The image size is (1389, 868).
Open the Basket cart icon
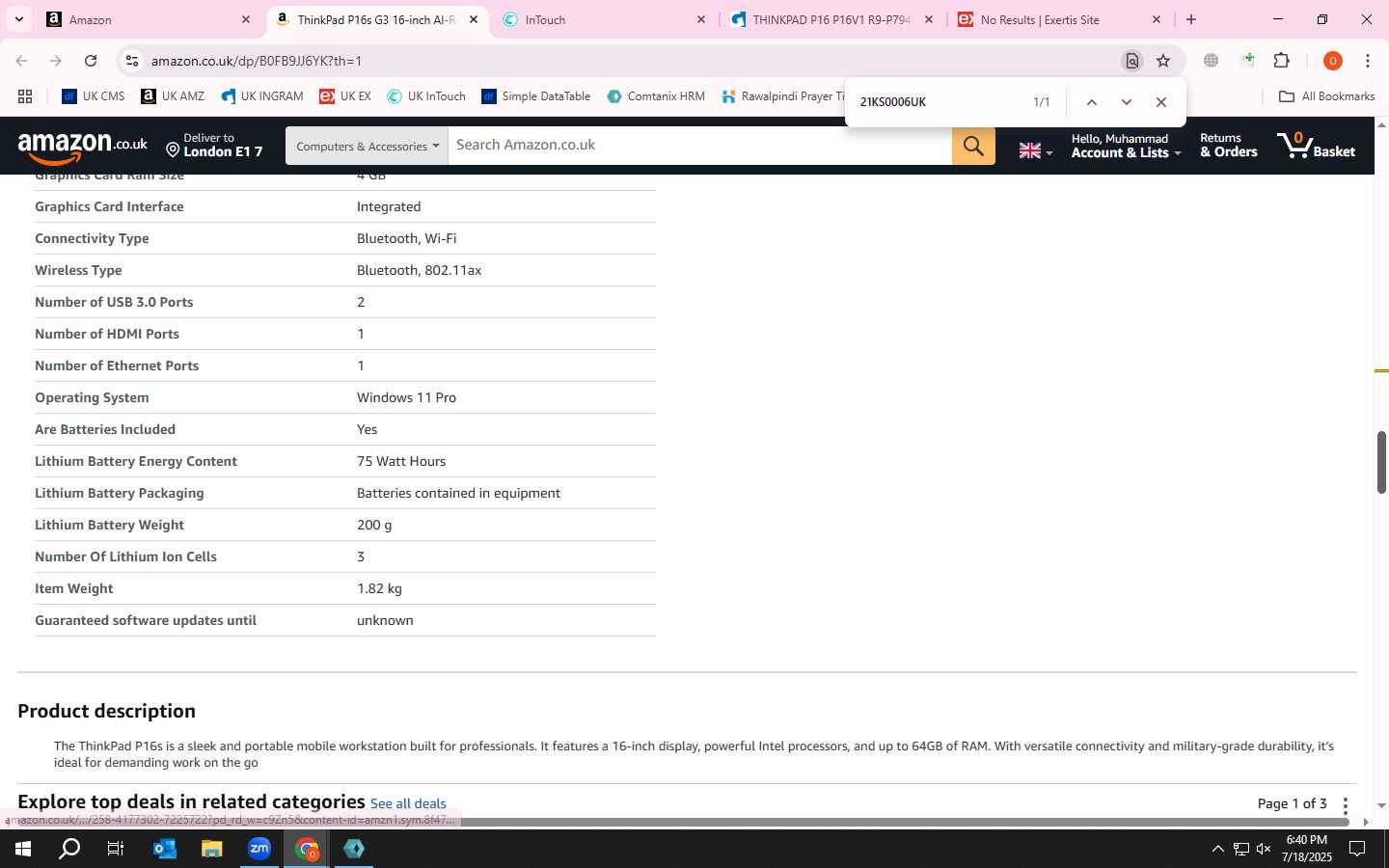1317,146
